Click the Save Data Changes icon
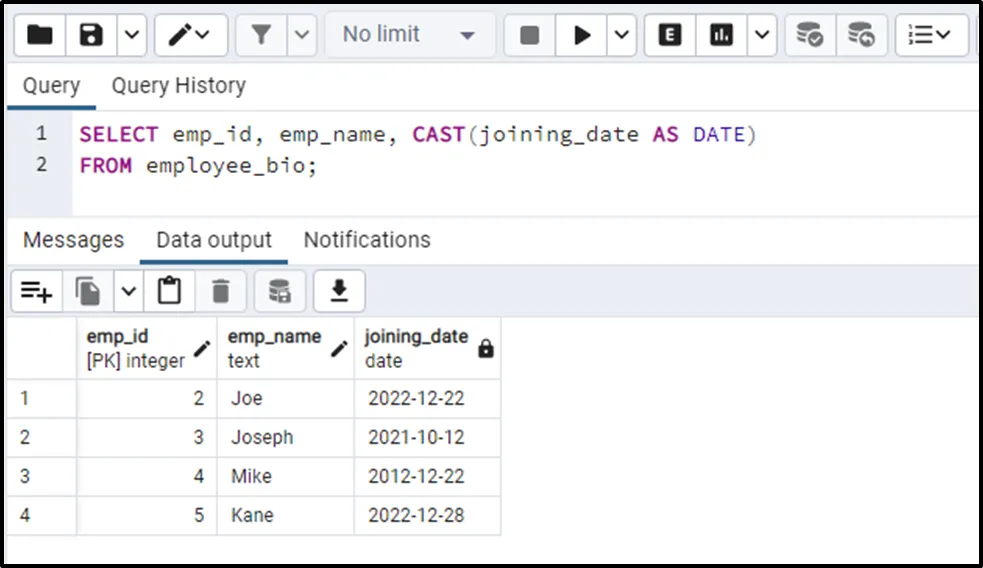Viewport: 983px width, 568px height. (279, 291)
